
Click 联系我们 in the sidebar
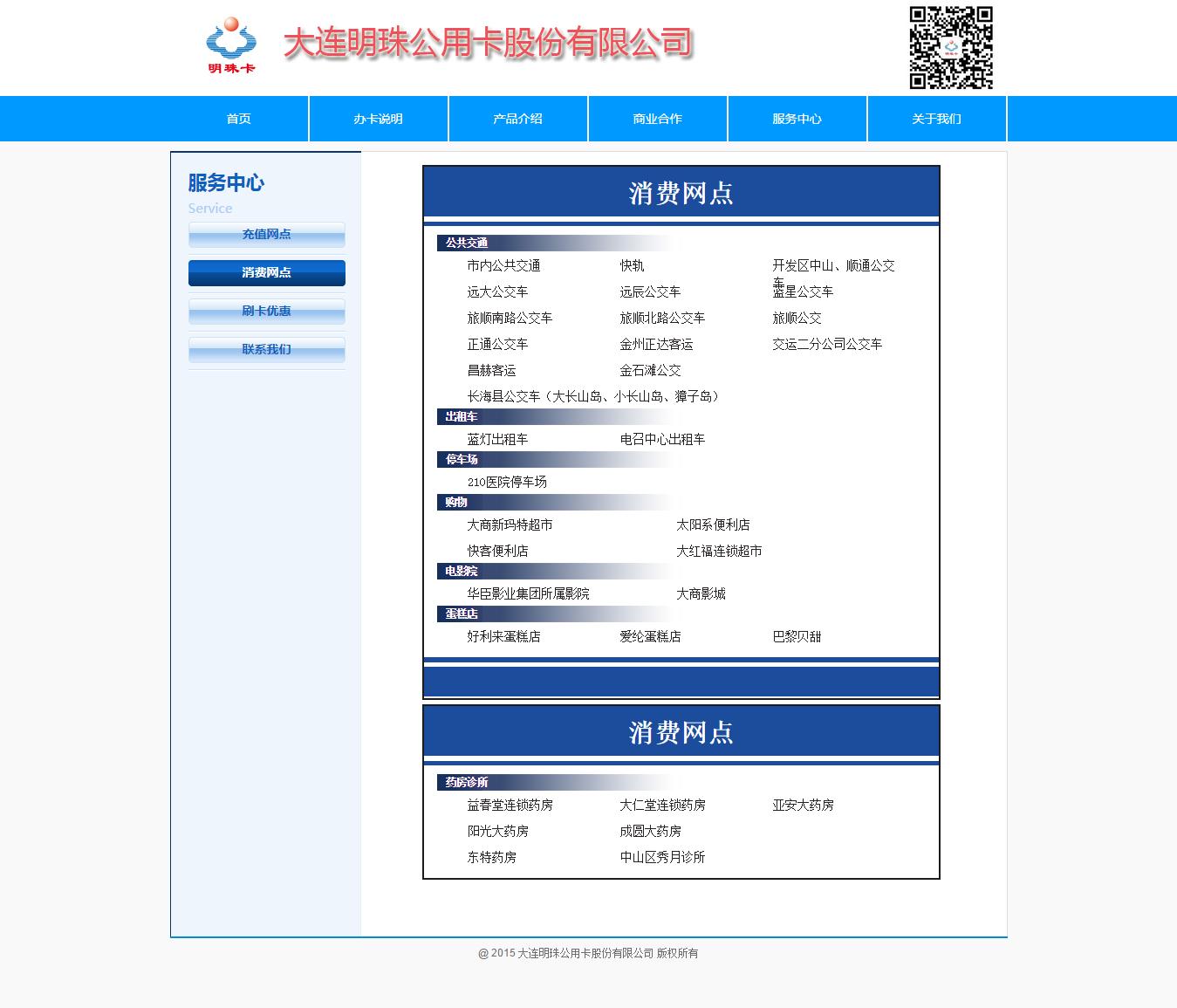(267, 350)
